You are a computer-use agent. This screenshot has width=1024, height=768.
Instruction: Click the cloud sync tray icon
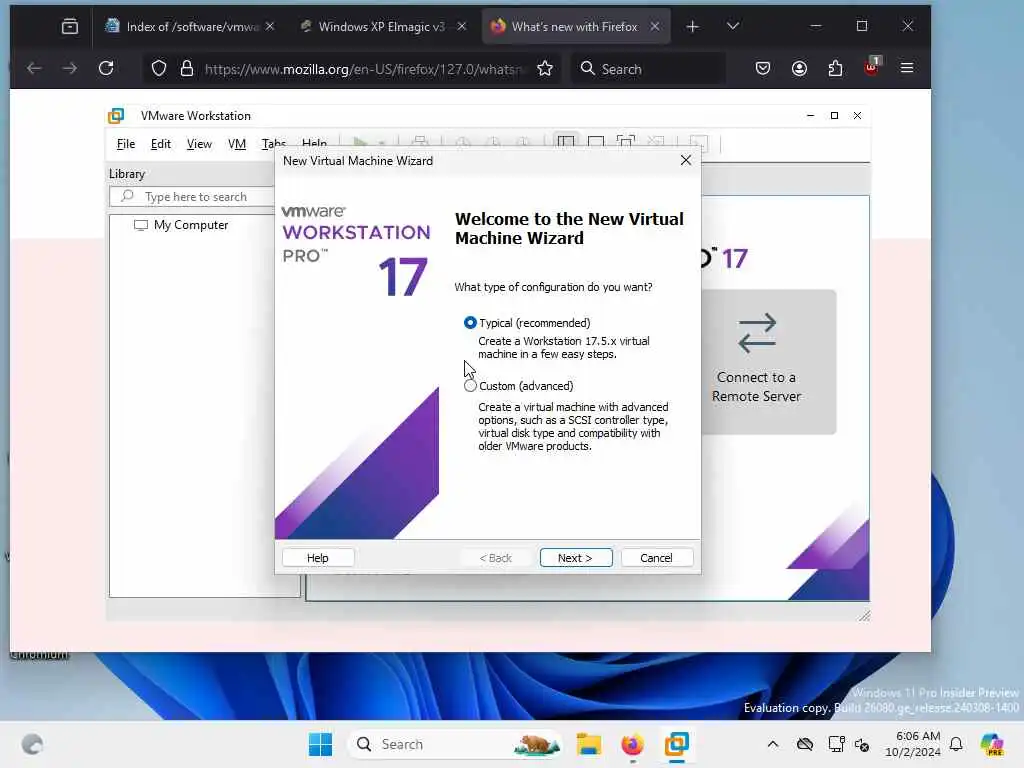click(805, 744)
